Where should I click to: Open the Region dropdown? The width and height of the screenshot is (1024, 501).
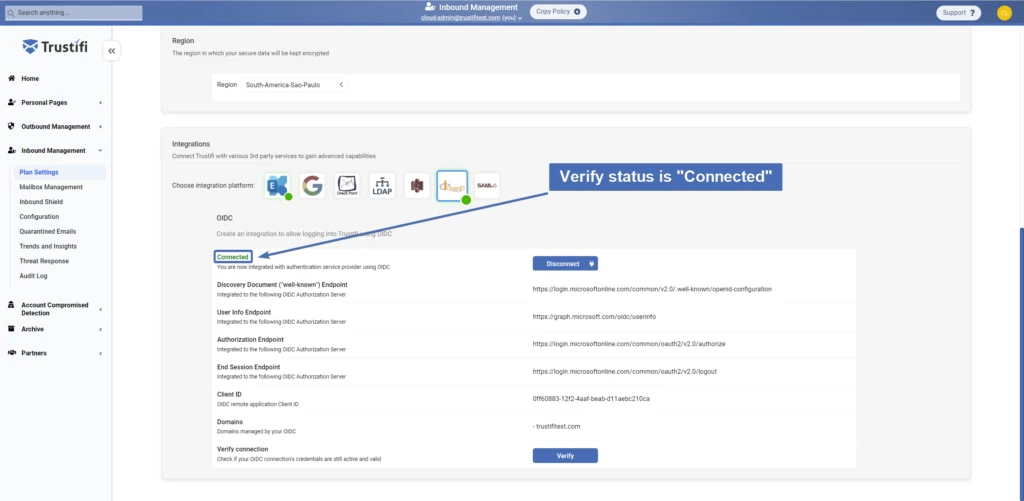295,85
